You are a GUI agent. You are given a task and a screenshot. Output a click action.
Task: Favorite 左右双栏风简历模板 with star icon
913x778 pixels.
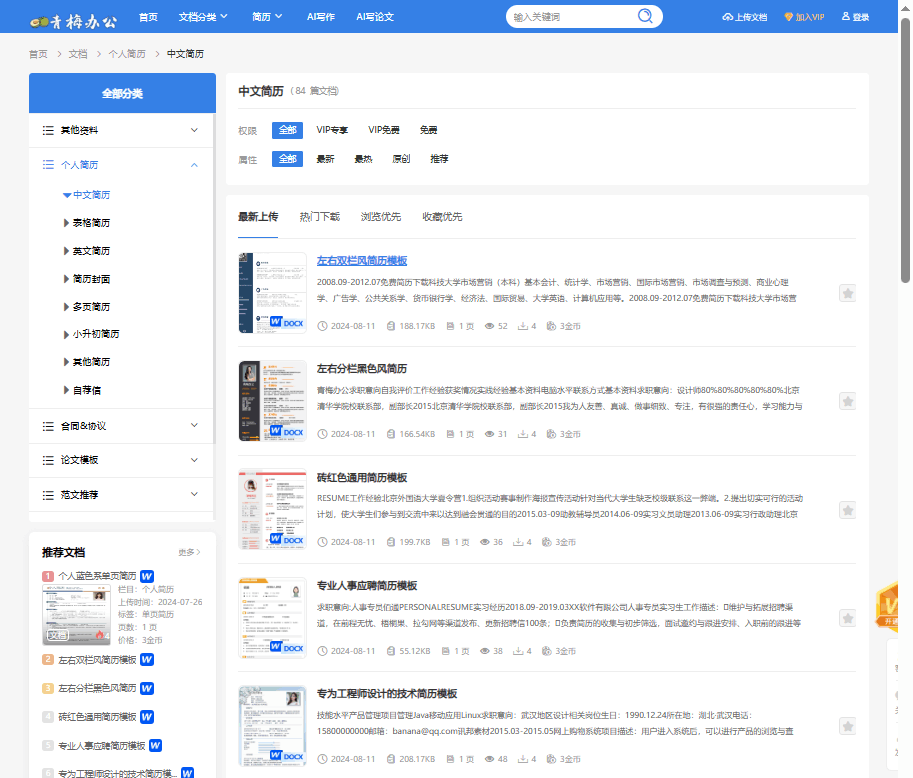pyautogui.click(x=847, y=293)
